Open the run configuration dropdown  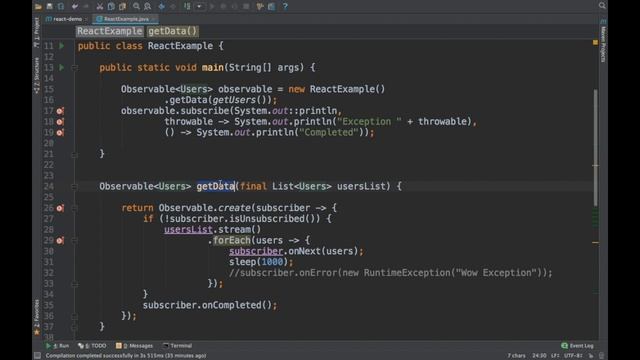coord(200,7)
